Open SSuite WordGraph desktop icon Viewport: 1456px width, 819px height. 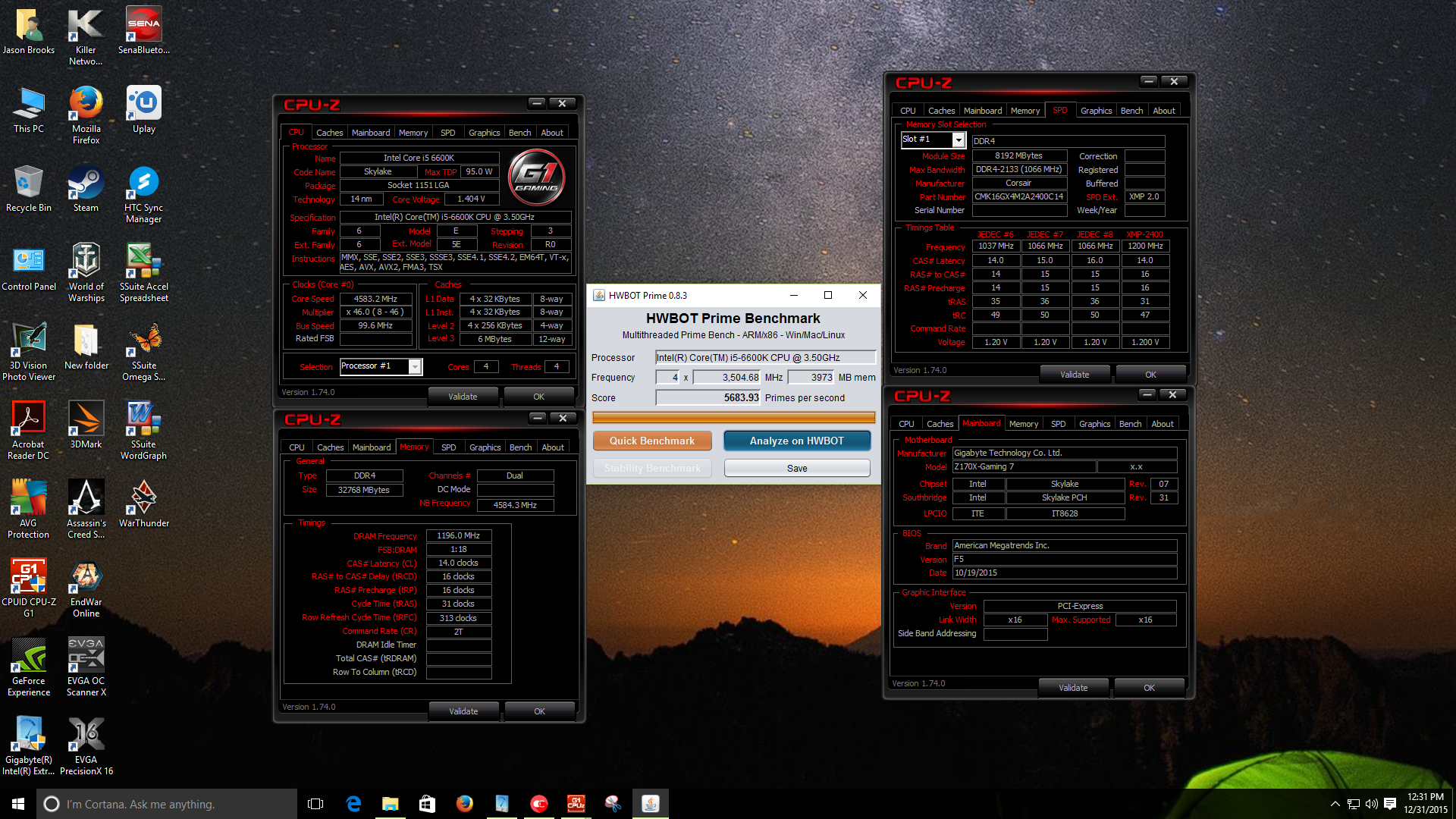point(143,430)
